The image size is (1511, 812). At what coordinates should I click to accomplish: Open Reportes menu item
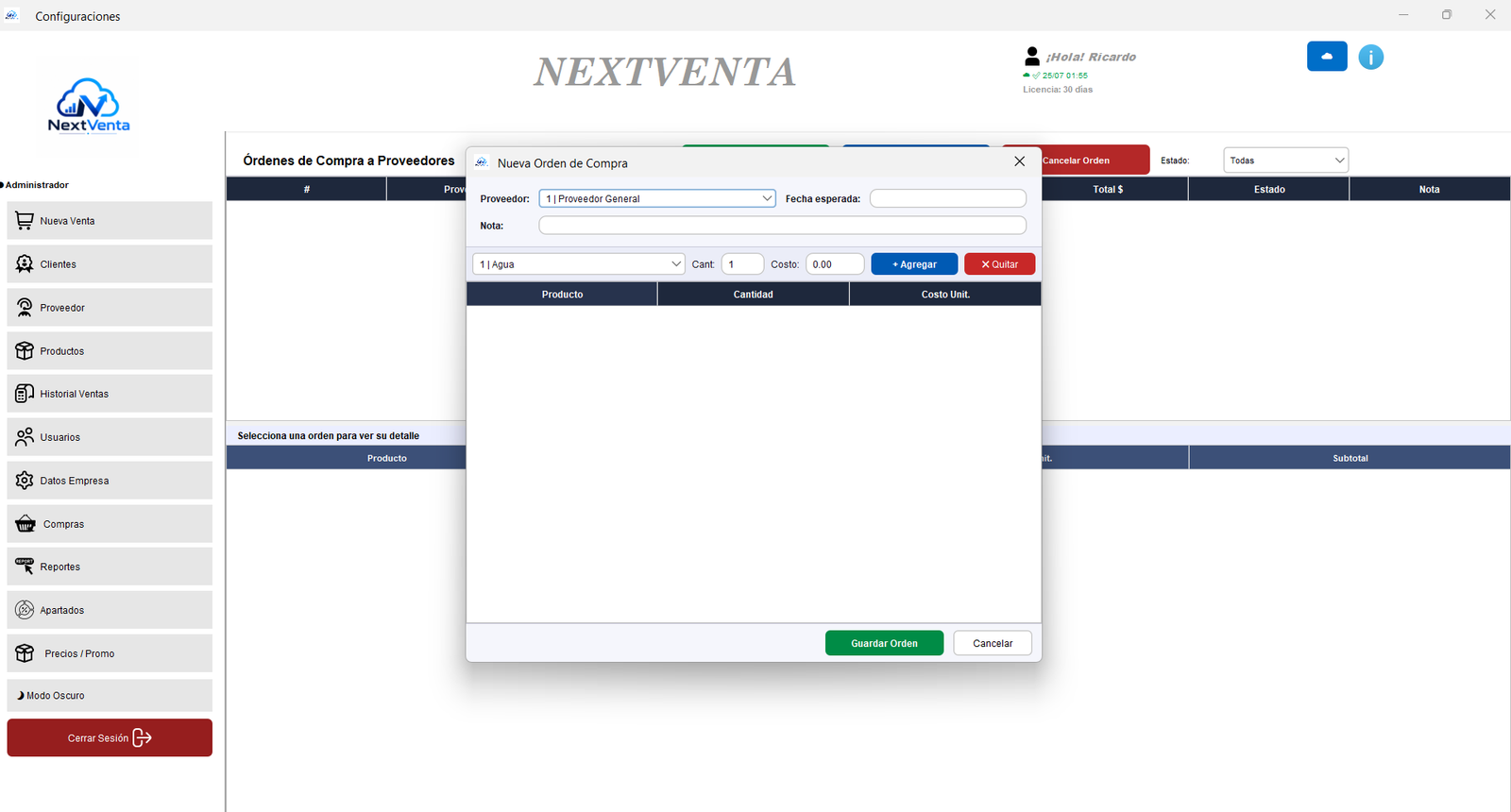110,567
